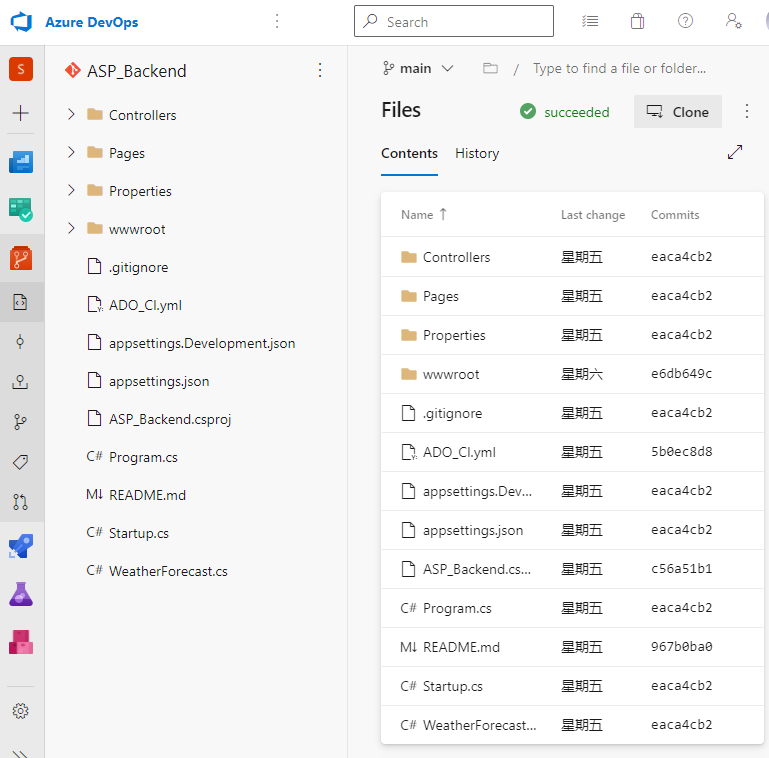Open the vertical dots menu beside Azure DevOps
769x758 pixels.
[x=277, y=21]
